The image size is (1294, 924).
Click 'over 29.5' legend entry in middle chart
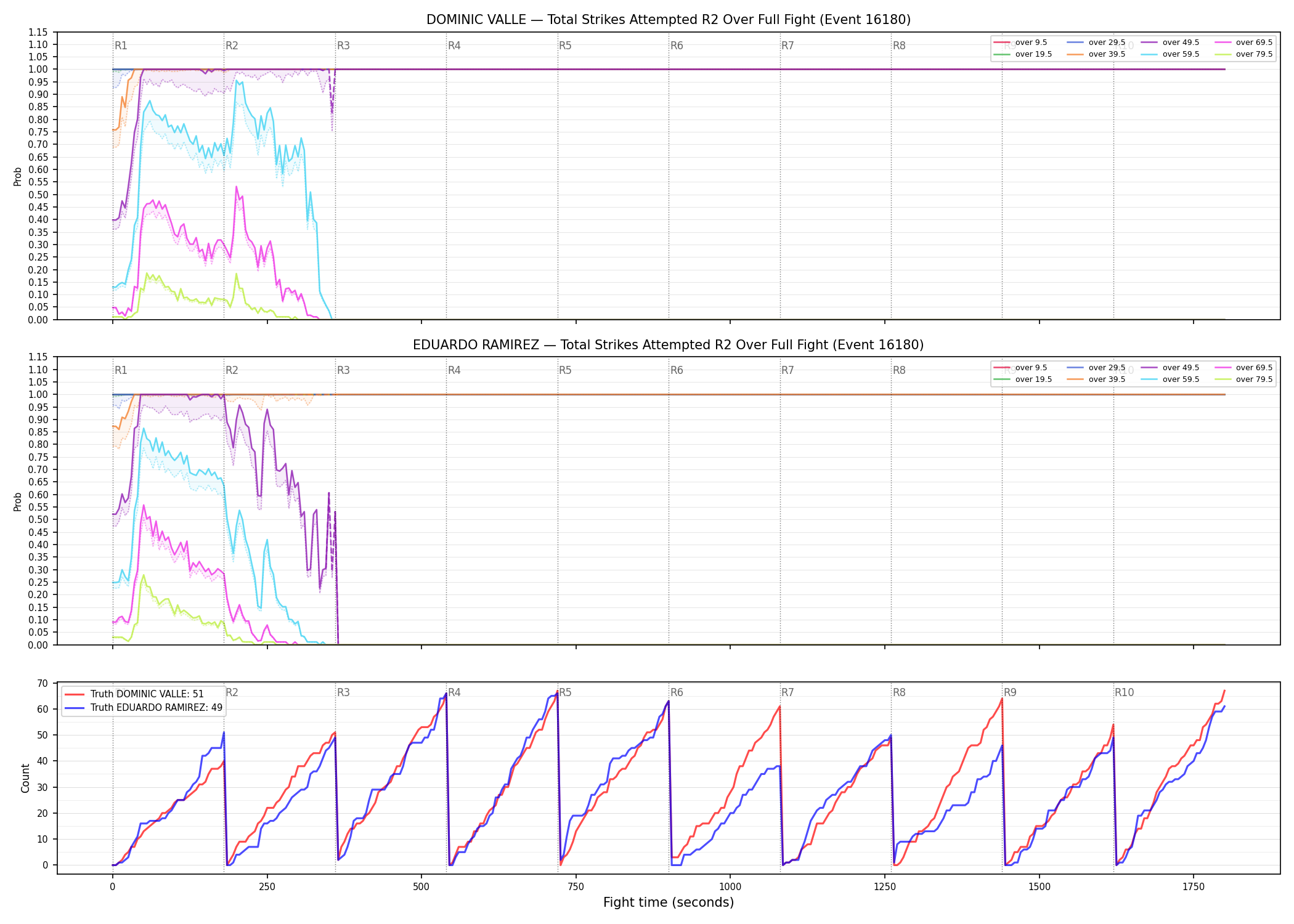pos(1096,368)
